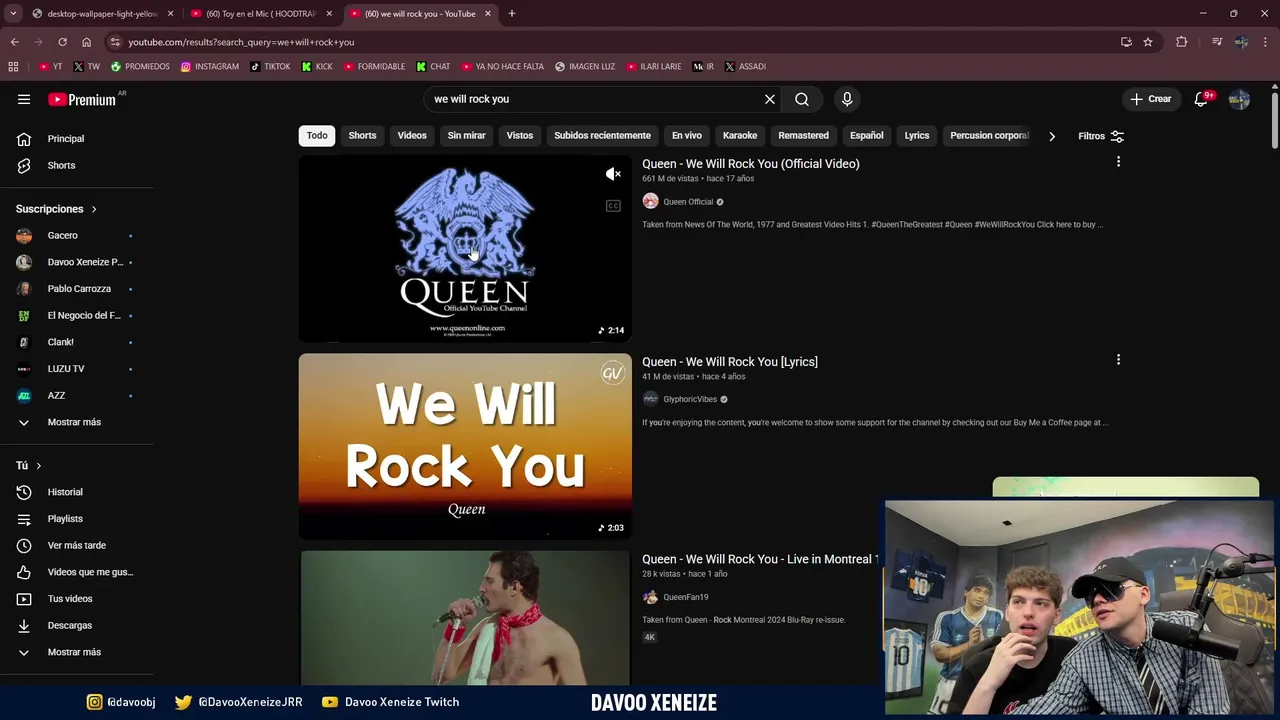Select the Español filter chip
This screenshot has width=1280, height=720.
click(867, 136)
